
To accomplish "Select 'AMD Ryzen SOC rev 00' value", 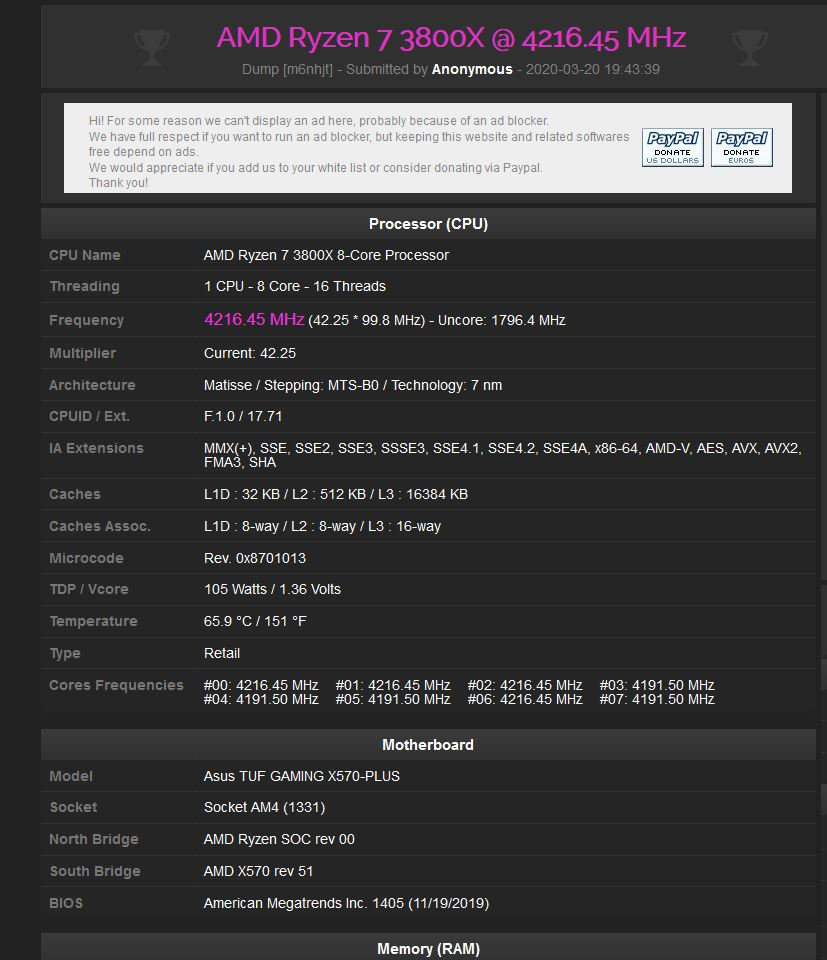I will (279, 839).
